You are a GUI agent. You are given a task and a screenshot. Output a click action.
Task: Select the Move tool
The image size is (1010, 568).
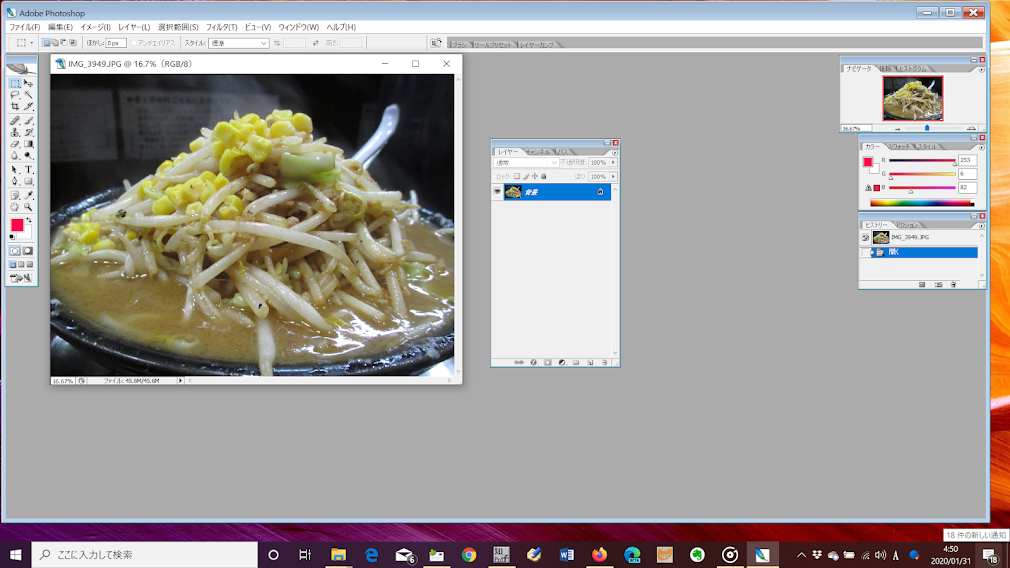tap(28, 83)
